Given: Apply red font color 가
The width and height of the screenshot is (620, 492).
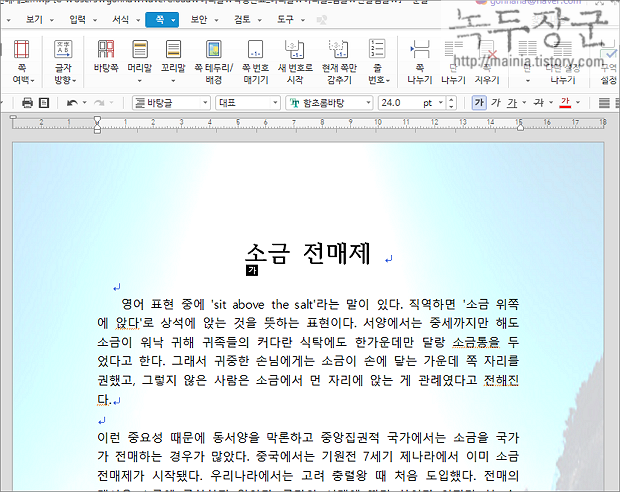Looking at the screenshot, I should click(x=565, y=103).
